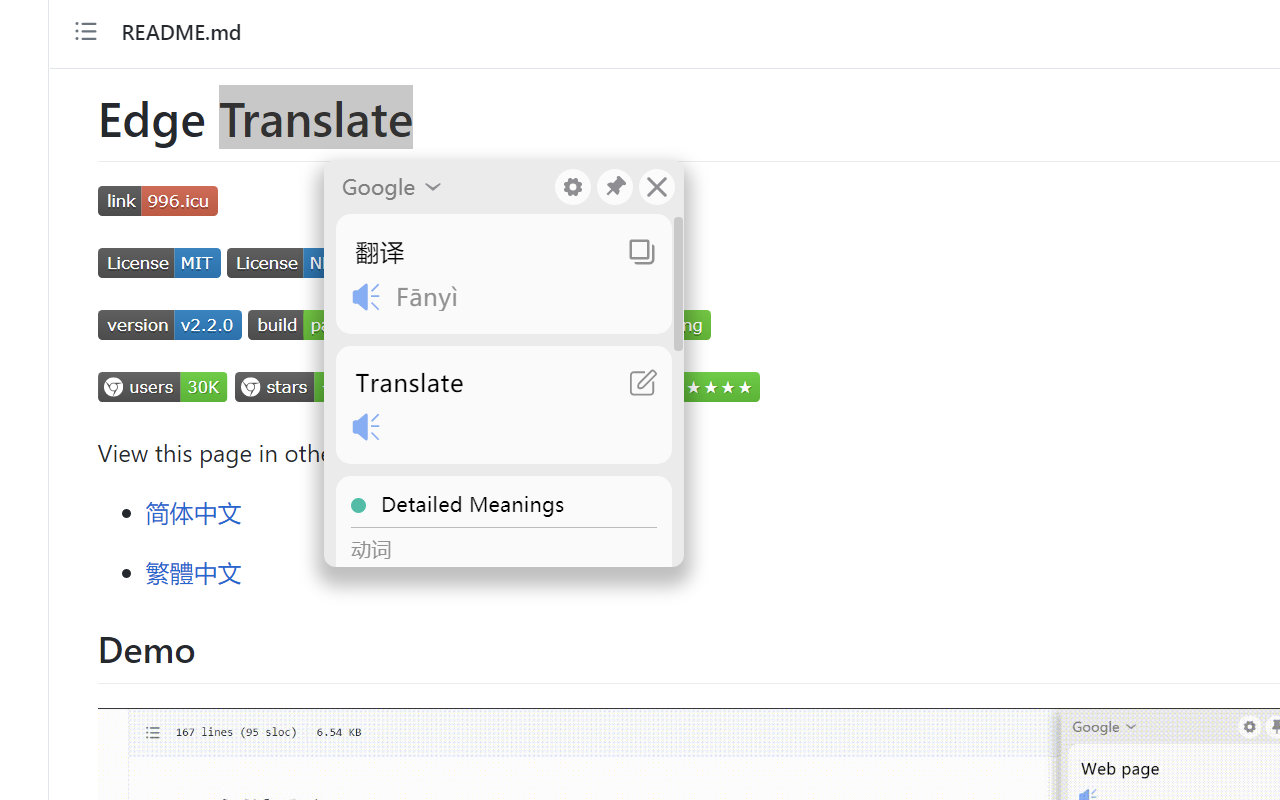This screenshot has height=800, width=1280.
Task: Click the 简体中文 language link
Action: 194,514
